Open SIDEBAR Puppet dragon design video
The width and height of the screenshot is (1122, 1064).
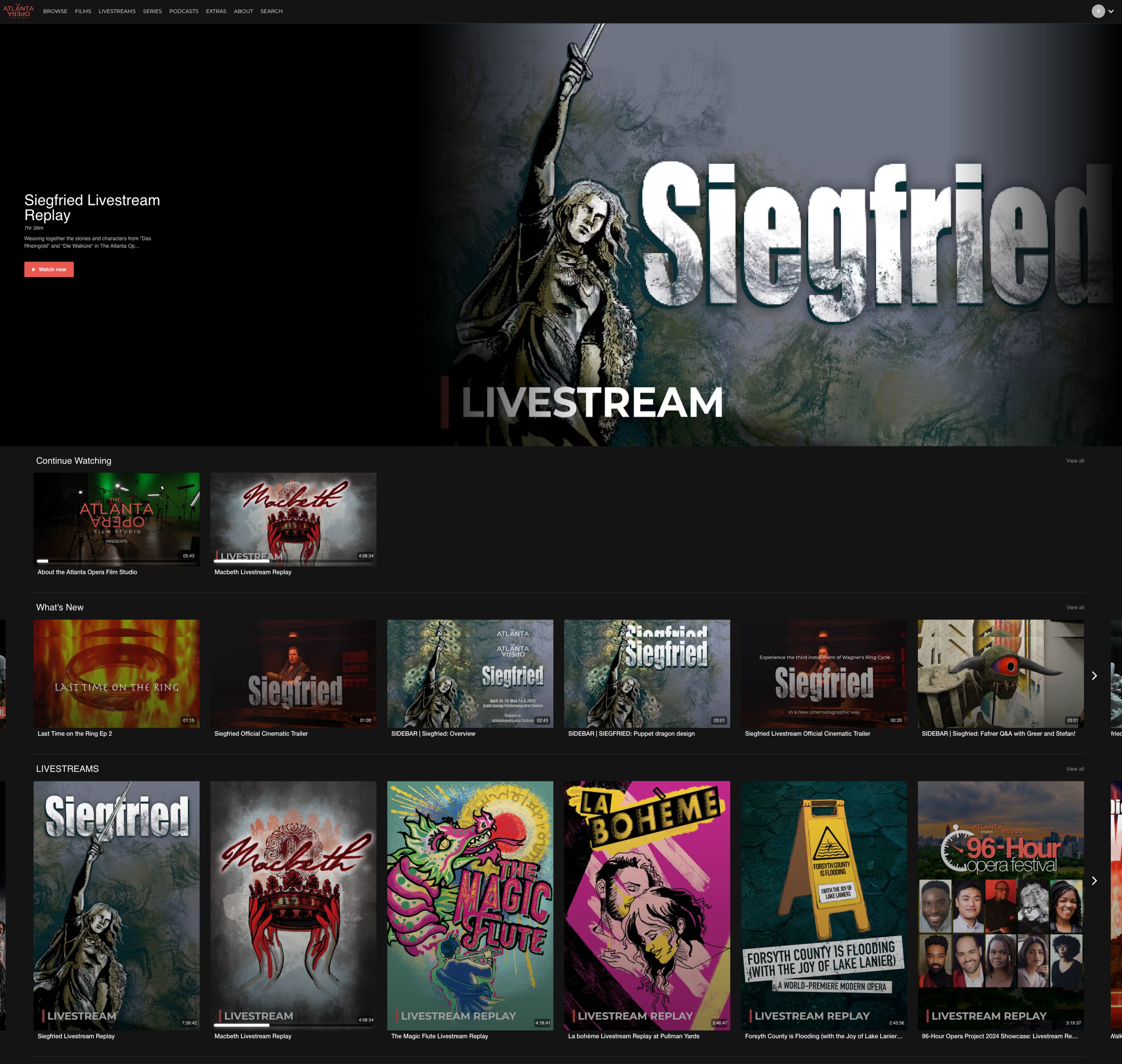[x=646, y=673]
